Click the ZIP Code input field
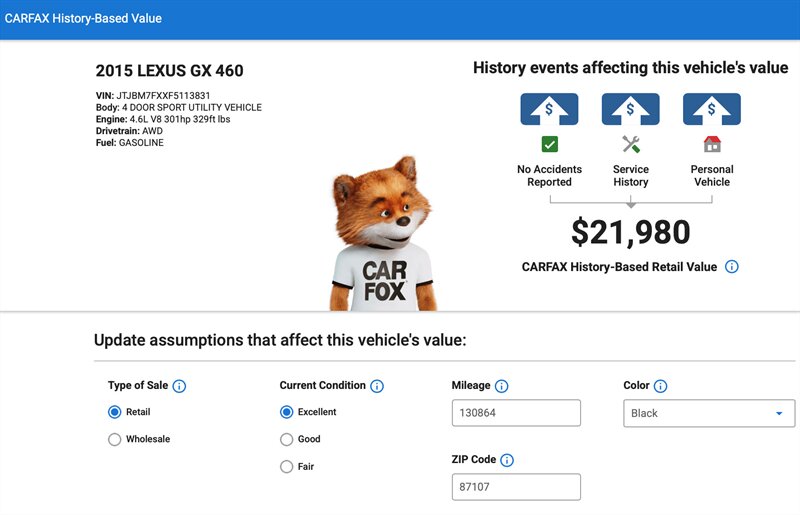Image resolution: width=800 pixels, height=515 pixels. [x=516, y=487]
